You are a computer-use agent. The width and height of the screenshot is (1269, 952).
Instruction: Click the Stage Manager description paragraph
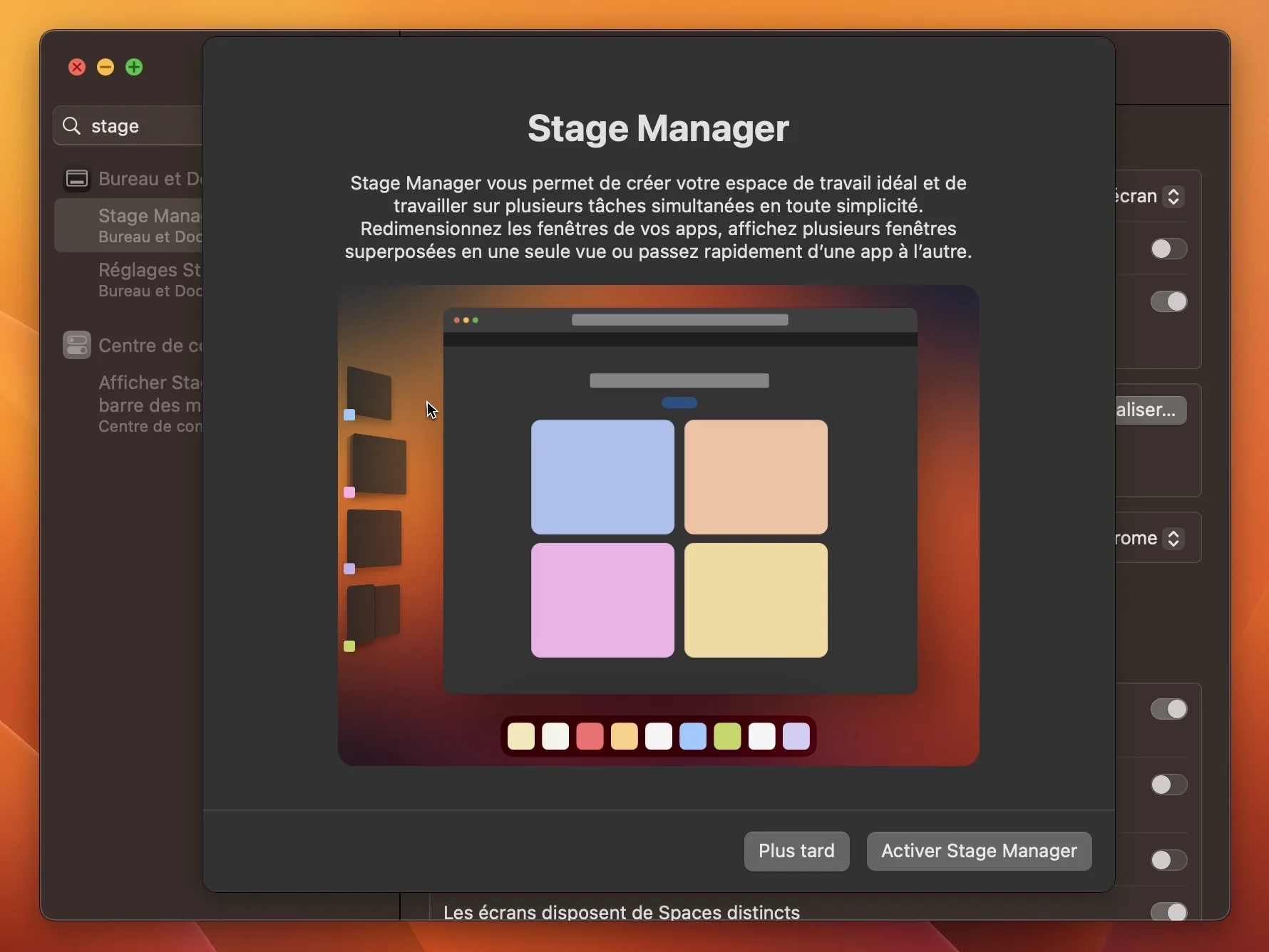pyautogui.click(x=658, y=217)
